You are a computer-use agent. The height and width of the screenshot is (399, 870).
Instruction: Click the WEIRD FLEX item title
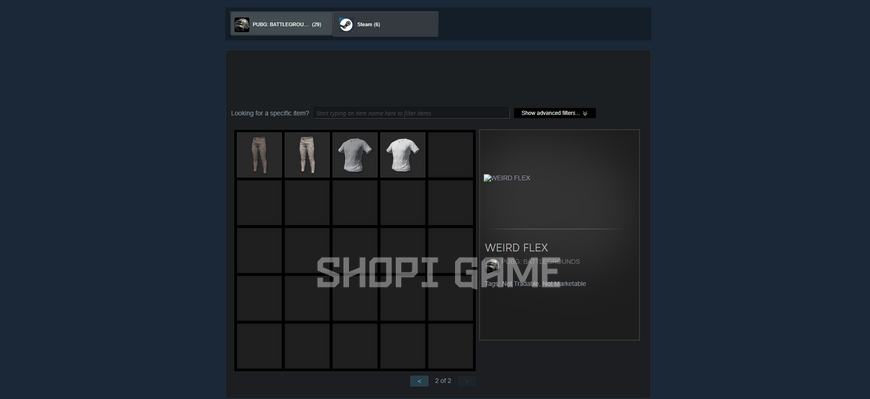(516, 248)
